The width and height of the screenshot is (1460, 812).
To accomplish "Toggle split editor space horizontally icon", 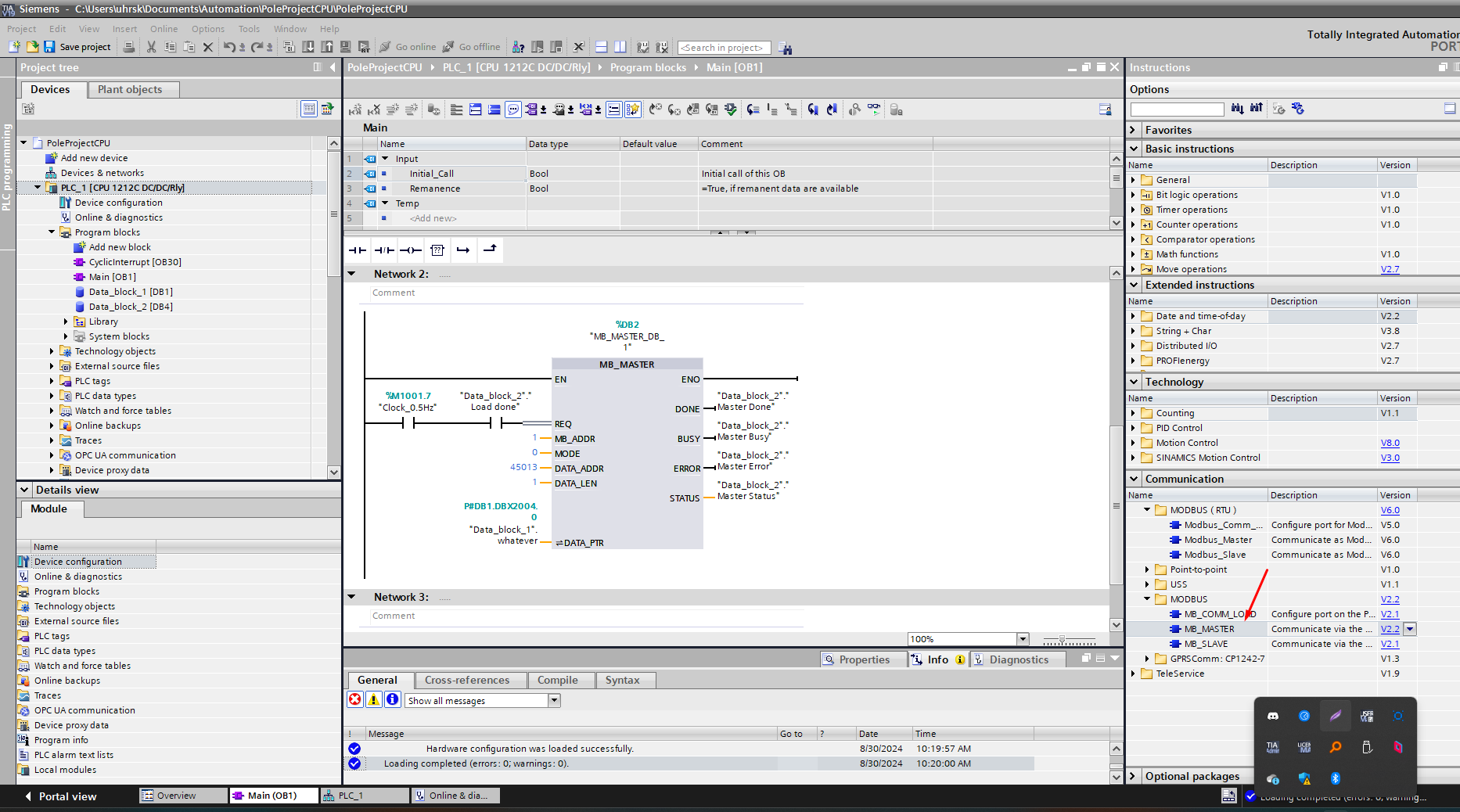I will 601,47.
